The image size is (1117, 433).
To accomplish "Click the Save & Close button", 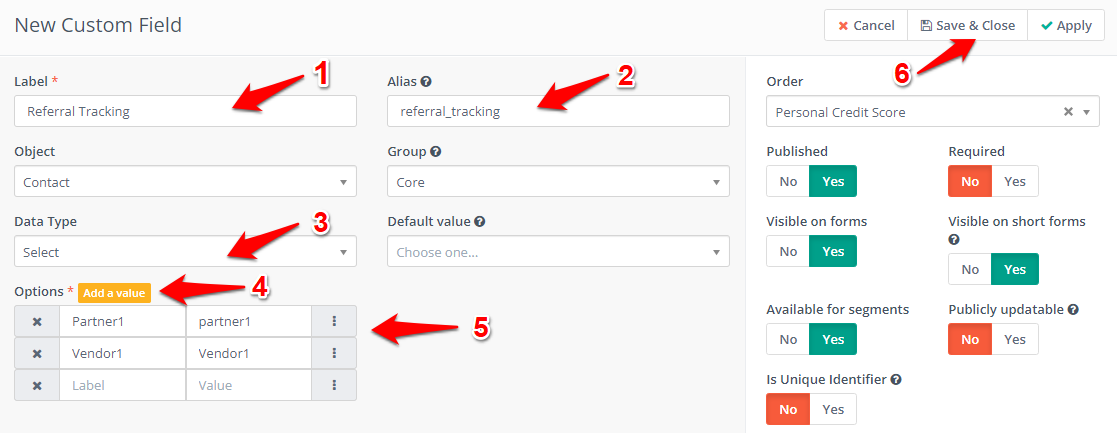I will pyautogui.click(x=967, y=26).
